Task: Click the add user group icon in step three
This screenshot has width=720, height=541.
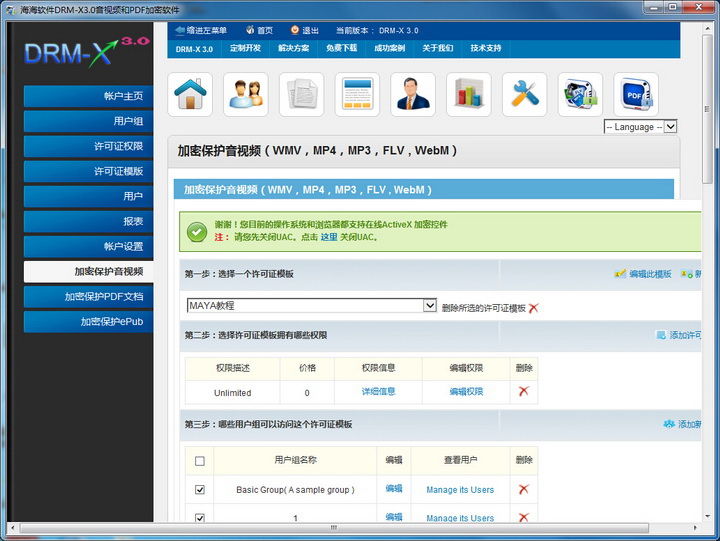Action: (x=669, y=423)
